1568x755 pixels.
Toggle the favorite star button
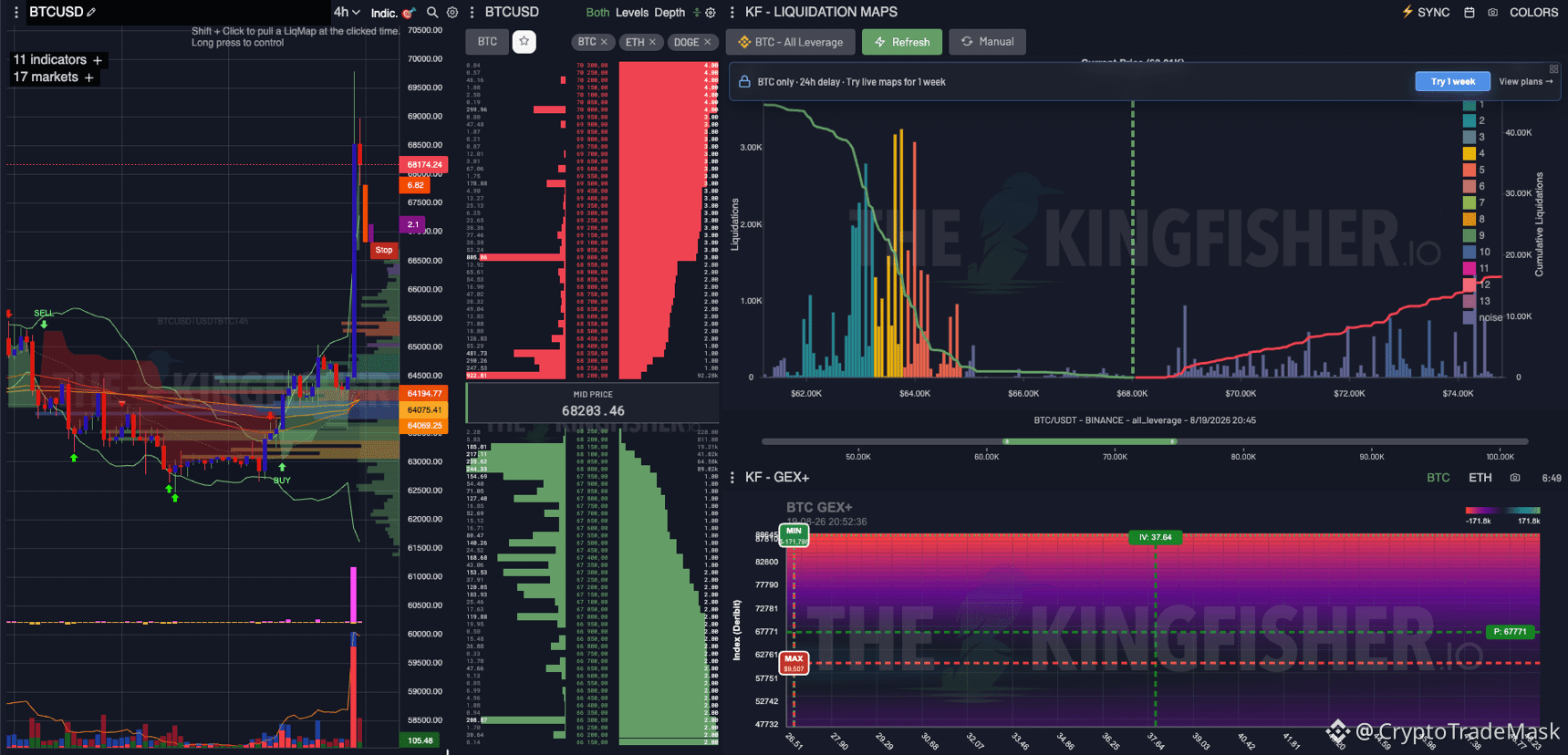coord(524,42)
